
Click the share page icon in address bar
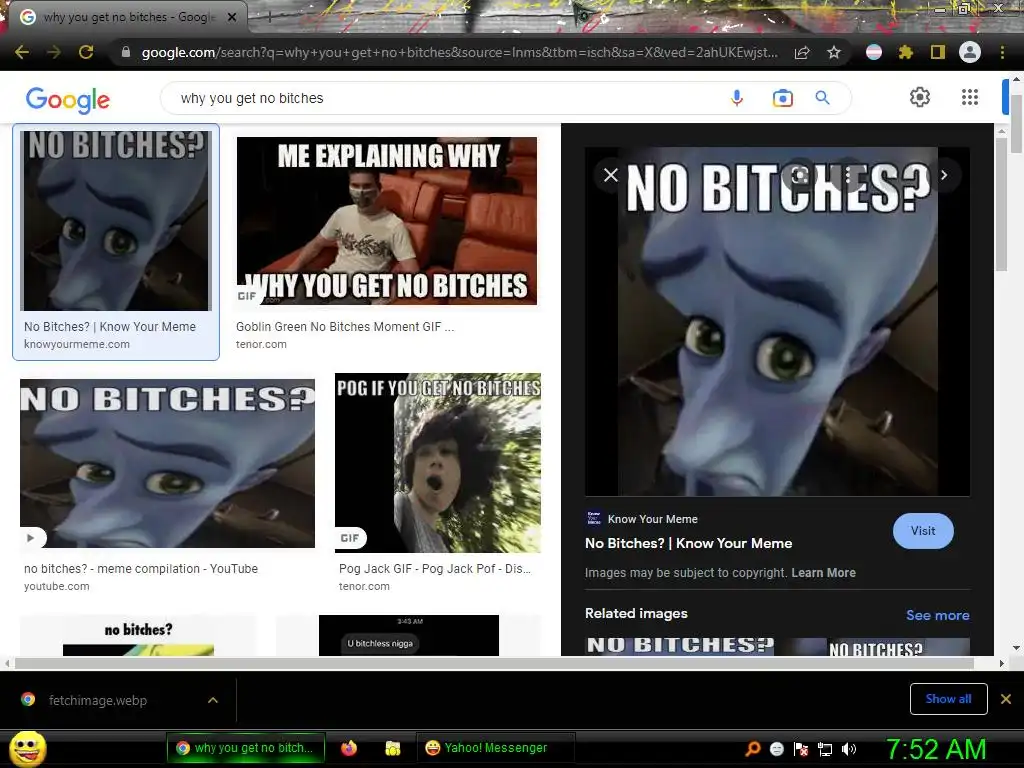tap(802, 52)
